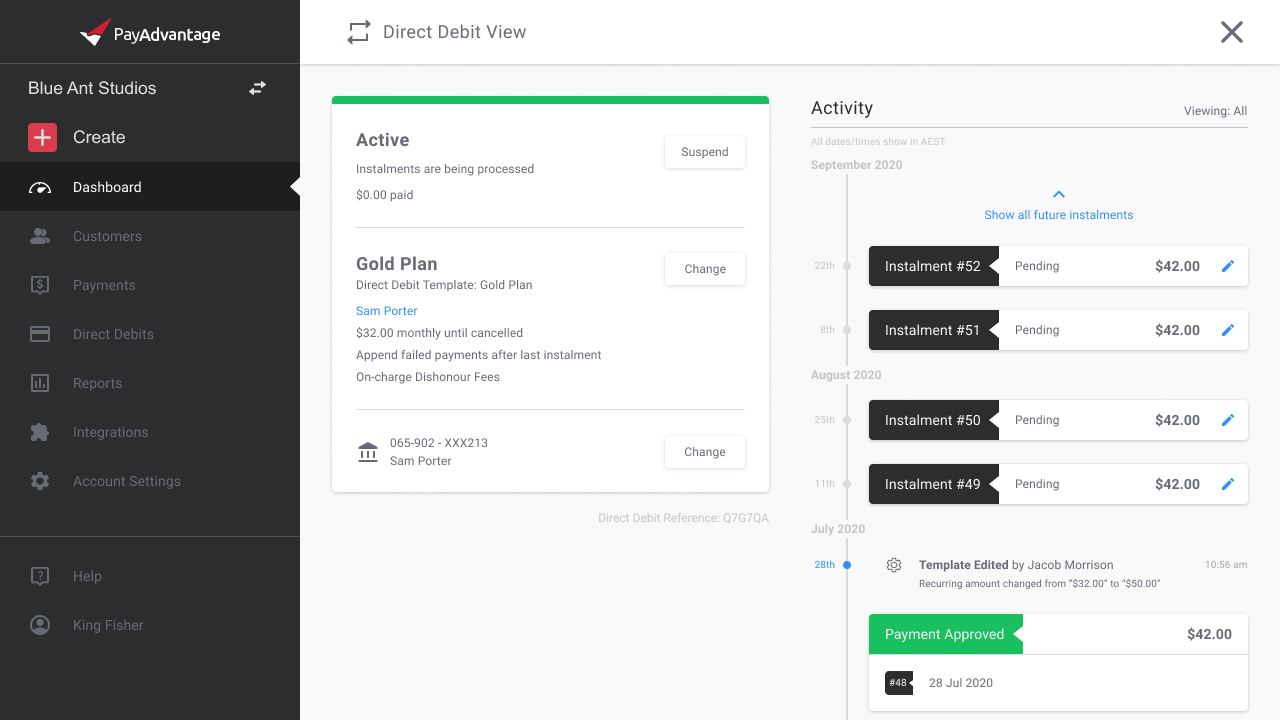Click the pencil icon for Instalment #51
This screenshot has width=1280, height=720.
[1228, 330]
